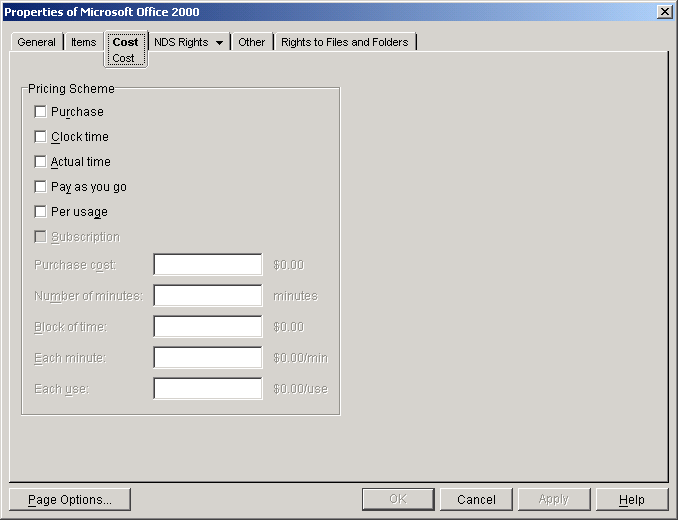This screenshot has width=678, height=520.
Task: Click the "Each use:" field label
Action: point(62,389)
